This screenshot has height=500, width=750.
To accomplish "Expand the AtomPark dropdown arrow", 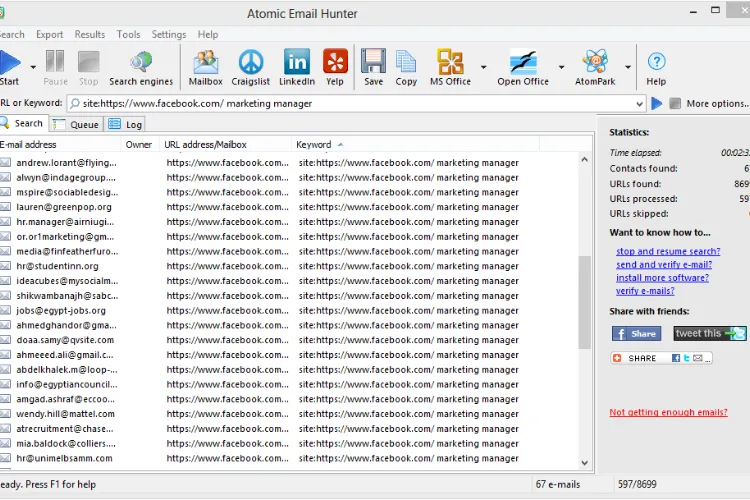I will tap(629, 68).
